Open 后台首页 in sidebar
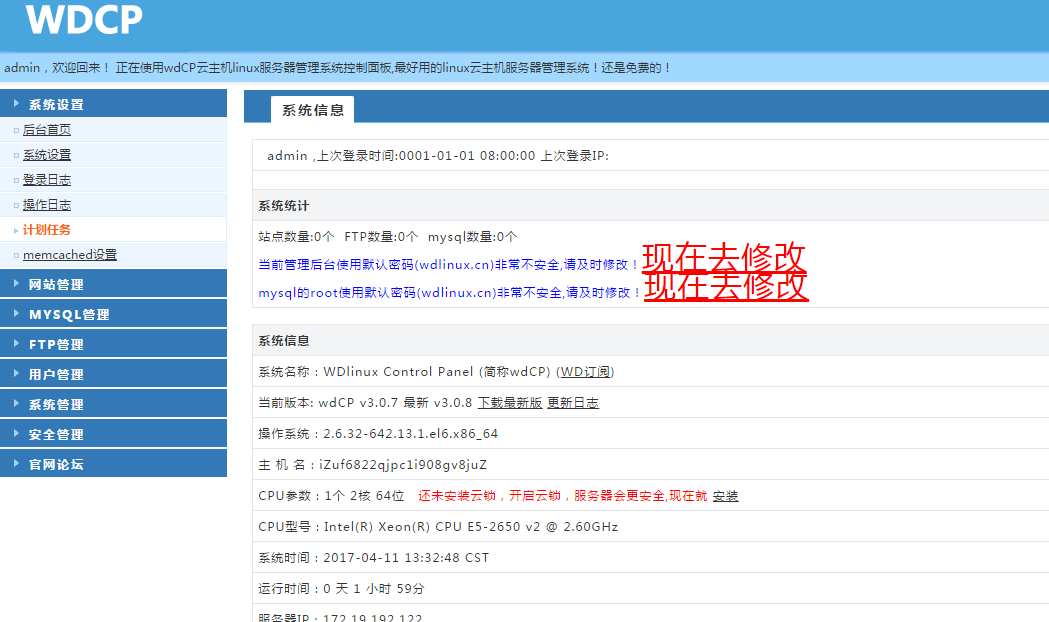This screenshot has width=1049, height=622. tap(47, 130)
